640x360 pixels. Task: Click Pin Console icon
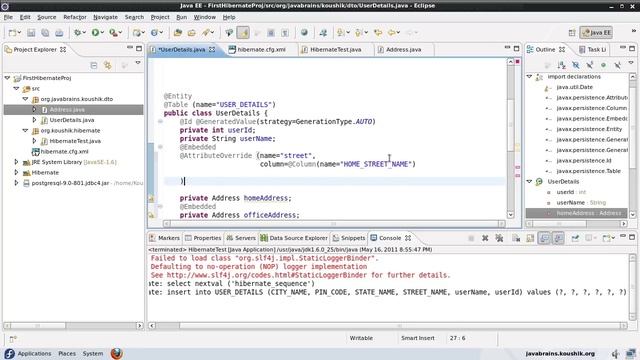pyautogui.click(x=575, y=238)
